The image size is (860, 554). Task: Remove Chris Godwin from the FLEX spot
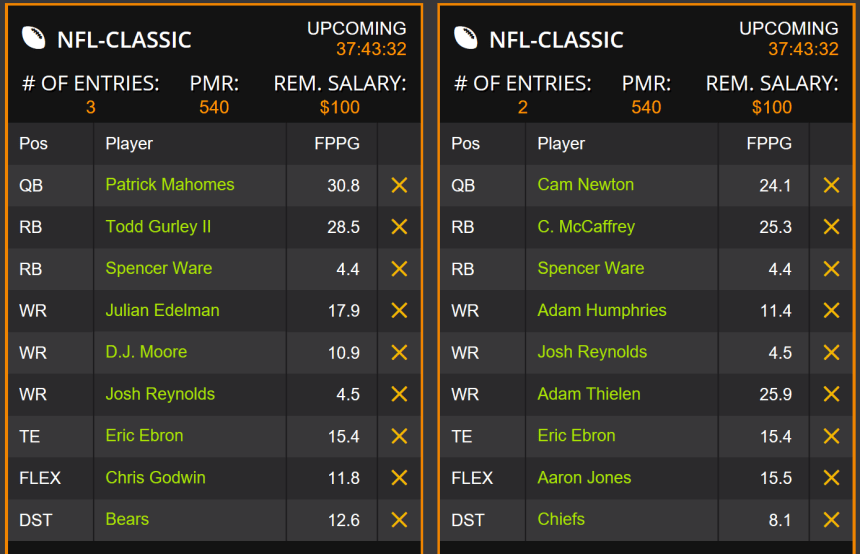[399, 478]
